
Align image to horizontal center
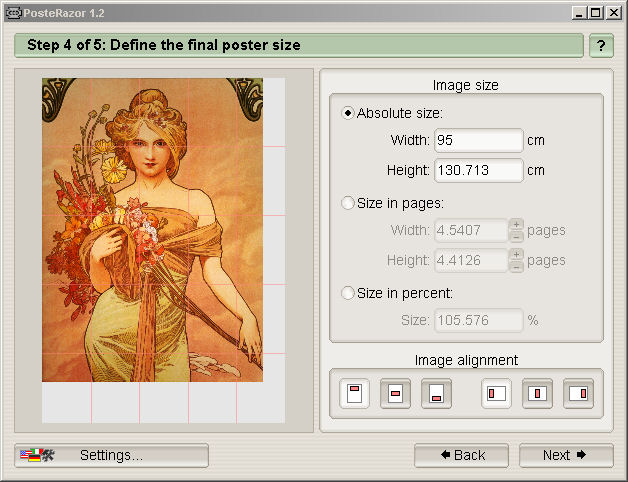[537, 393]
